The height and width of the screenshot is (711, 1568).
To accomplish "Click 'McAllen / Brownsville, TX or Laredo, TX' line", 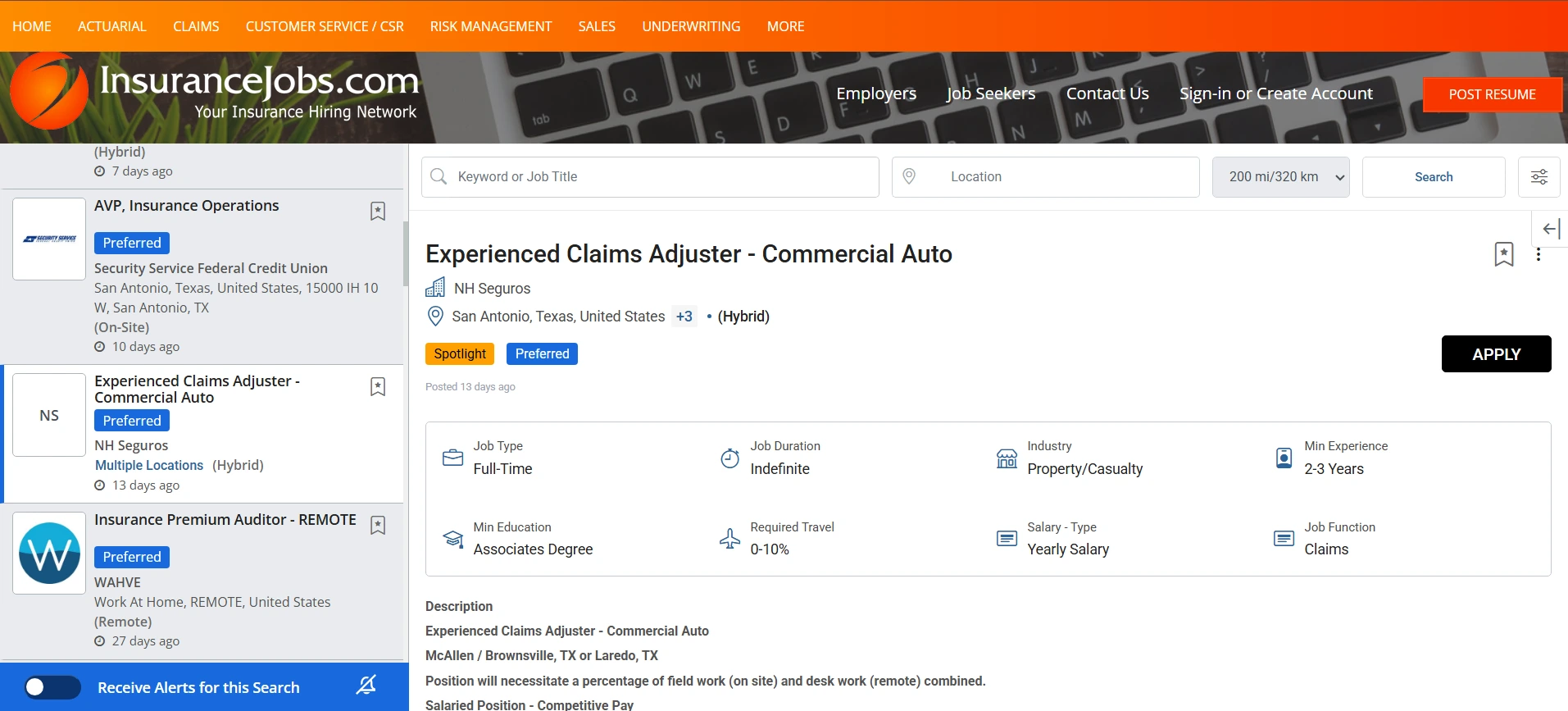I will click(542, 656).
